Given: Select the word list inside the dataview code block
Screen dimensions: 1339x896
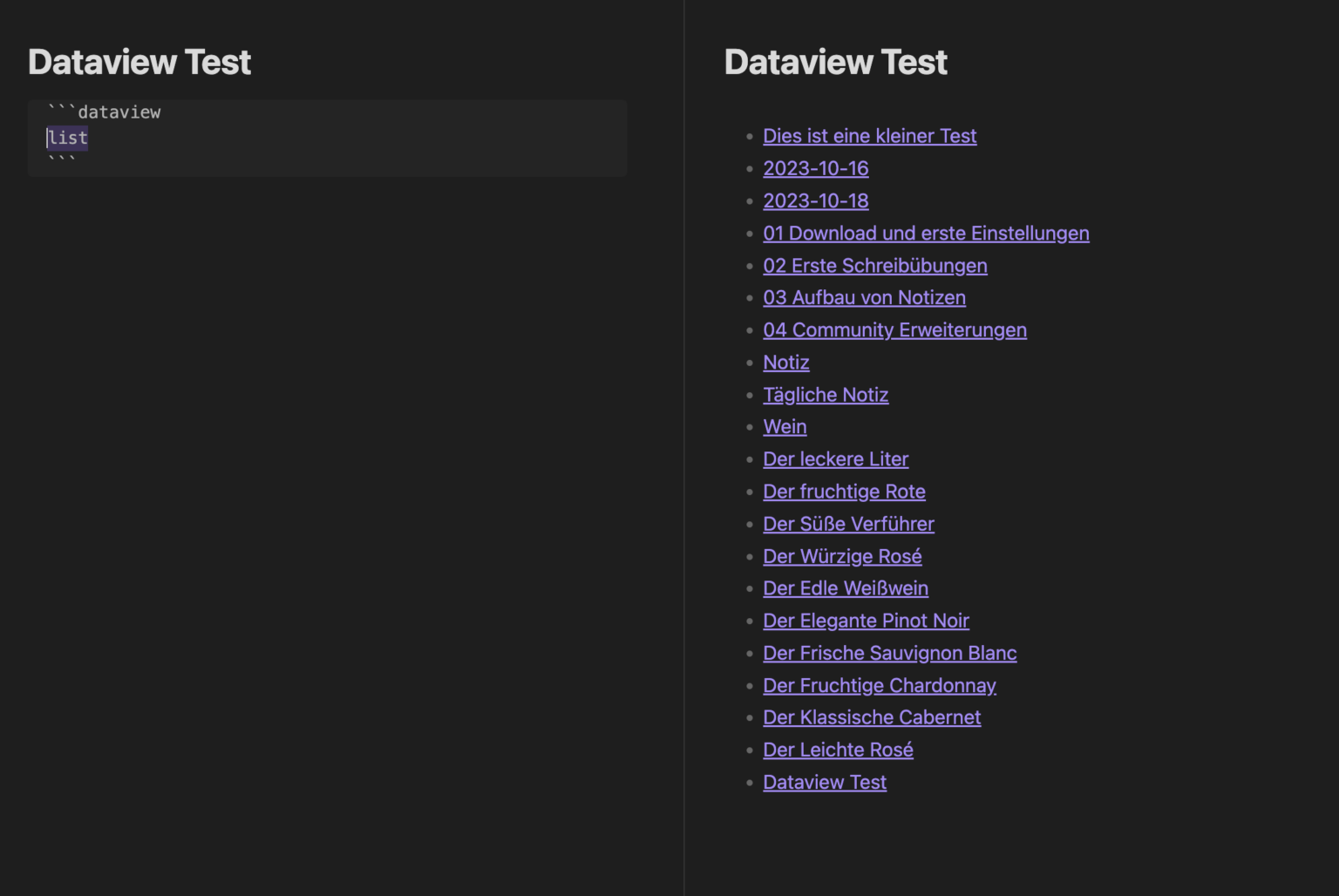Looking at the screenshot, I should (67, 138).
